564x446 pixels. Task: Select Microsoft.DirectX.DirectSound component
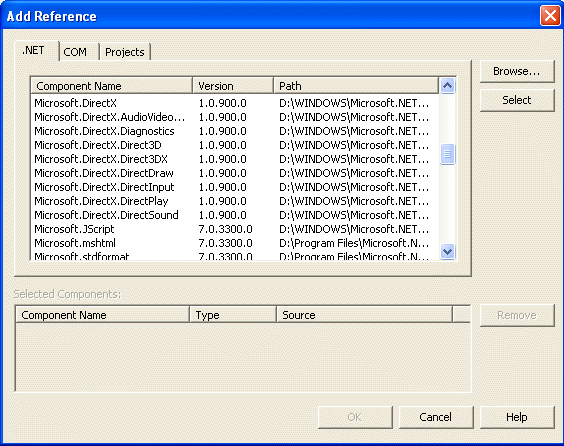[235, 215]
